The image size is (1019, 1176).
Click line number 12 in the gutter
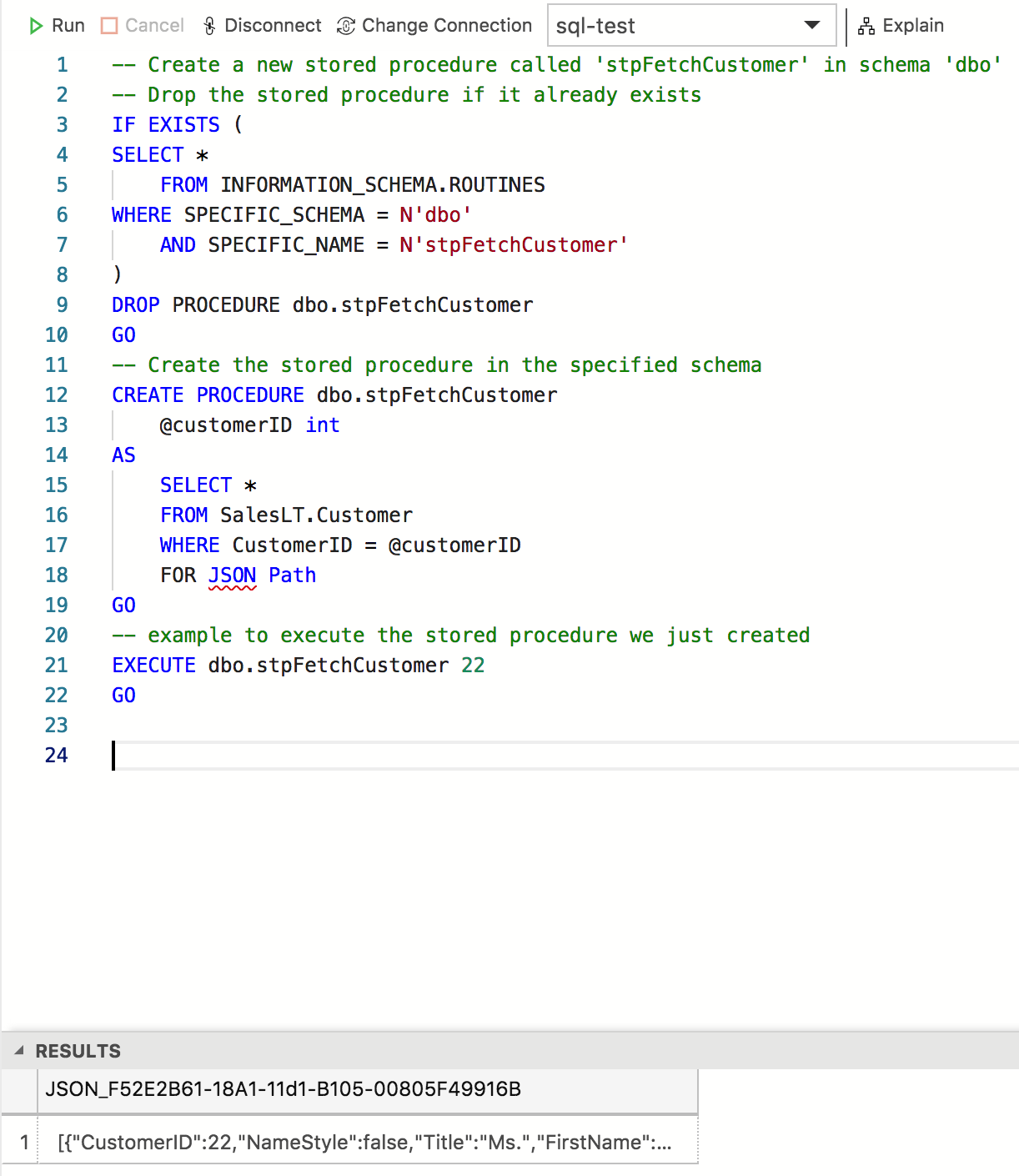coord(56,395)
